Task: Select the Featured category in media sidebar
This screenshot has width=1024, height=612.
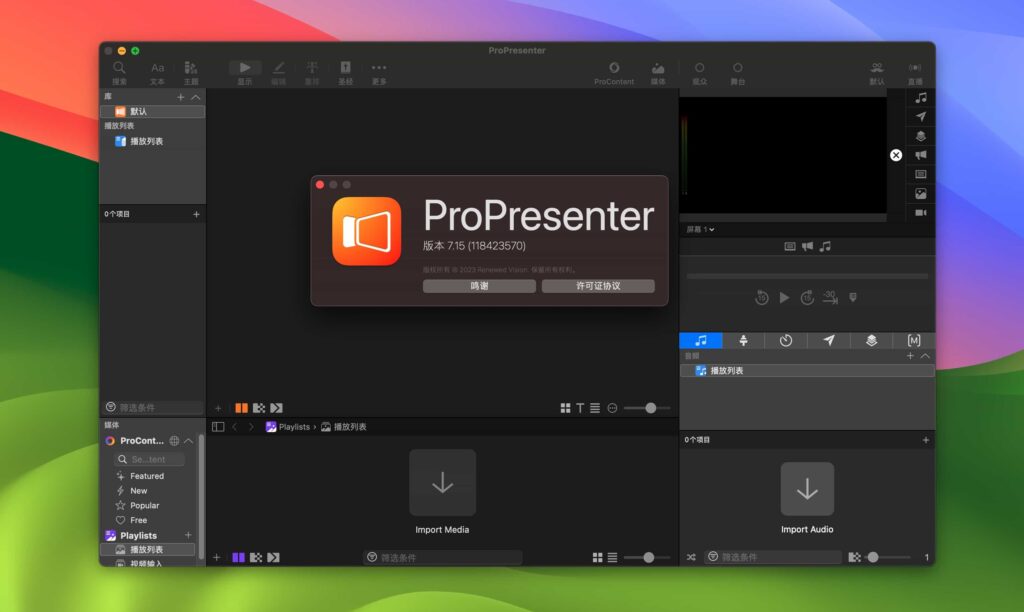Action: click(x=148, y=475)
